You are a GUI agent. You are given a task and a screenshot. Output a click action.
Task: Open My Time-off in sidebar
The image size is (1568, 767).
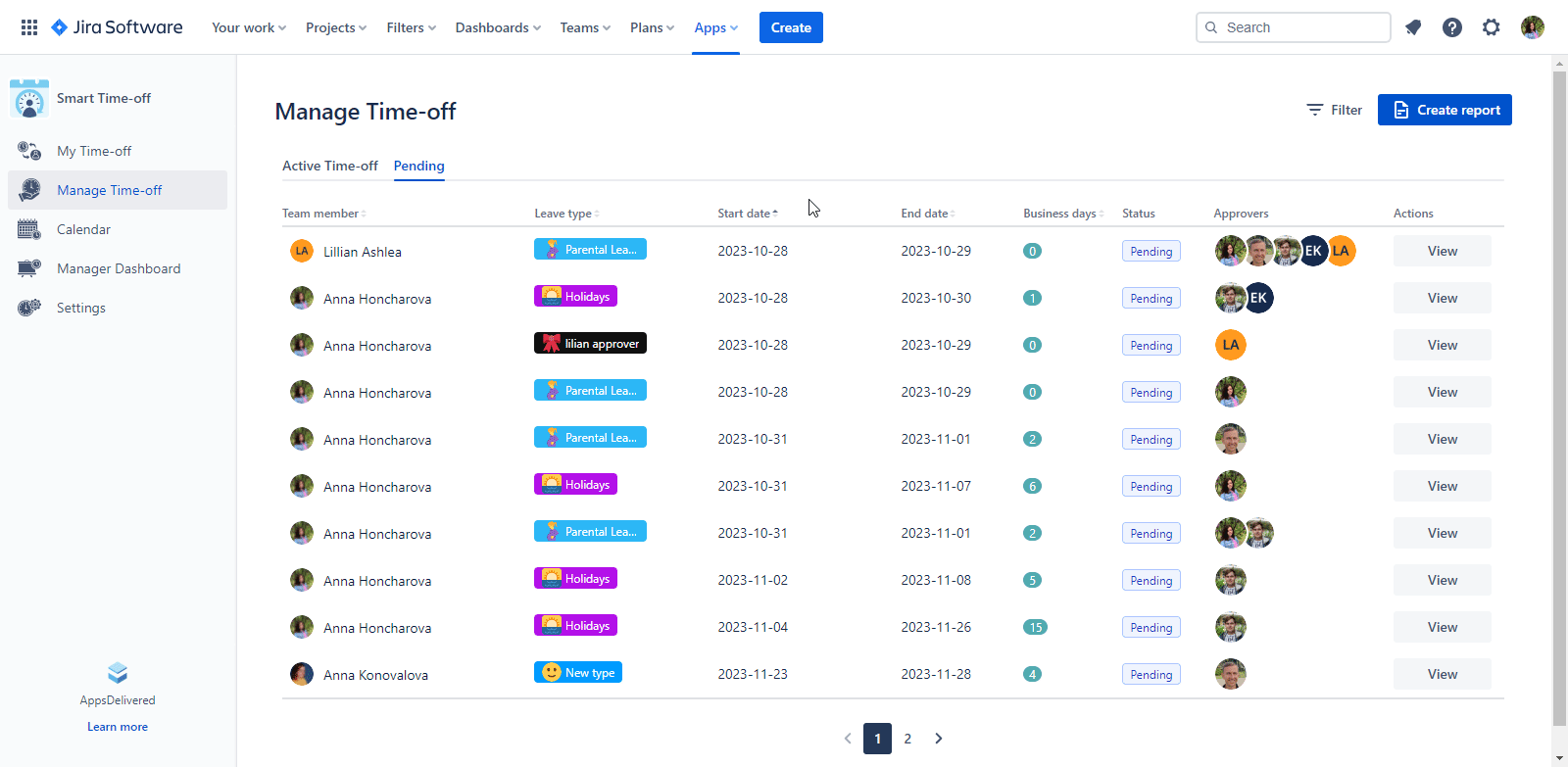(x=94, y=151)
